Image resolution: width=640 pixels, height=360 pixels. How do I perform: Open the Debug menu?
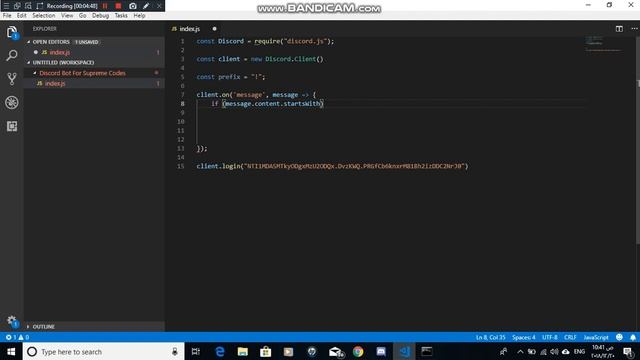click(100, 16)
